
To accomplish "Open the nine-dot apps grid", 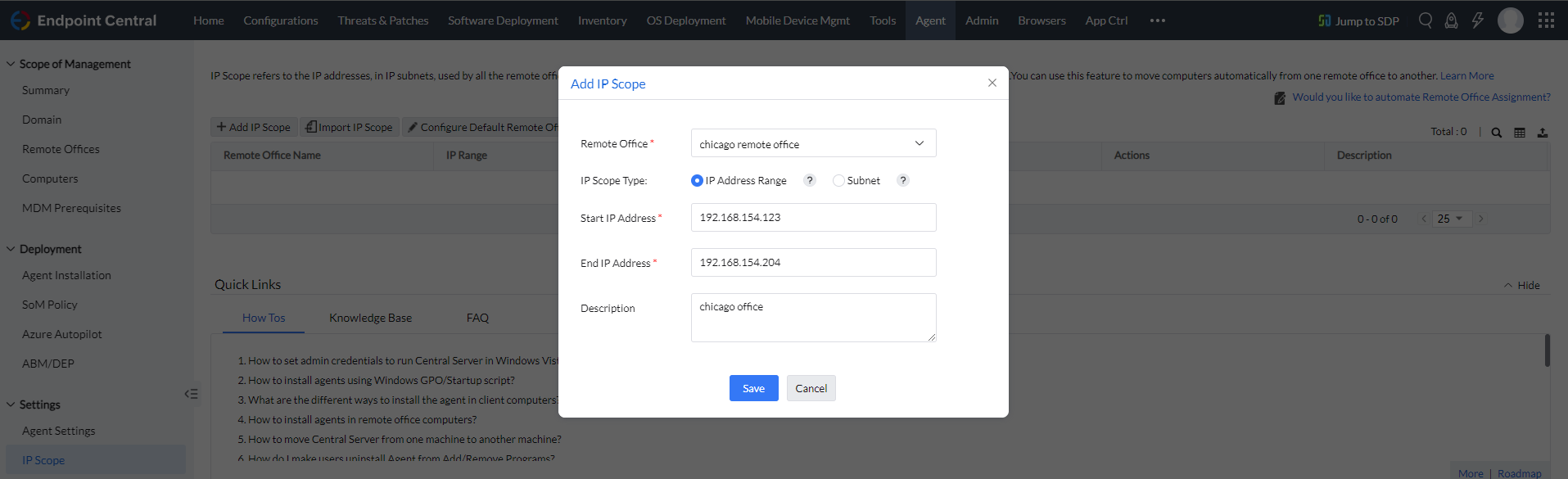I will tap(1546, 20).
